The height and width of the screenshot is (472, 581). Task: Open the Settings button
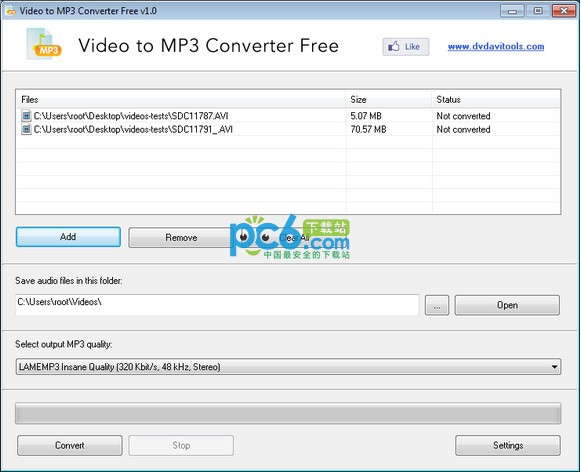tap(508, 445)
